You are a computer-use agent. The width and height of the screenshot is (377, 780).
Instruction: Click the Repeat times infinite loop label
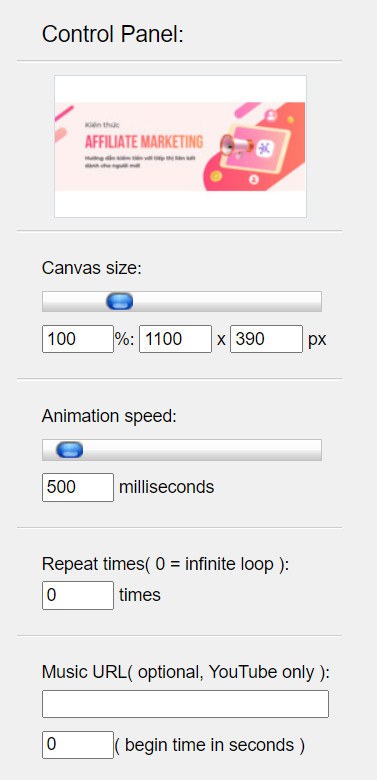click(x=166, y=564)
